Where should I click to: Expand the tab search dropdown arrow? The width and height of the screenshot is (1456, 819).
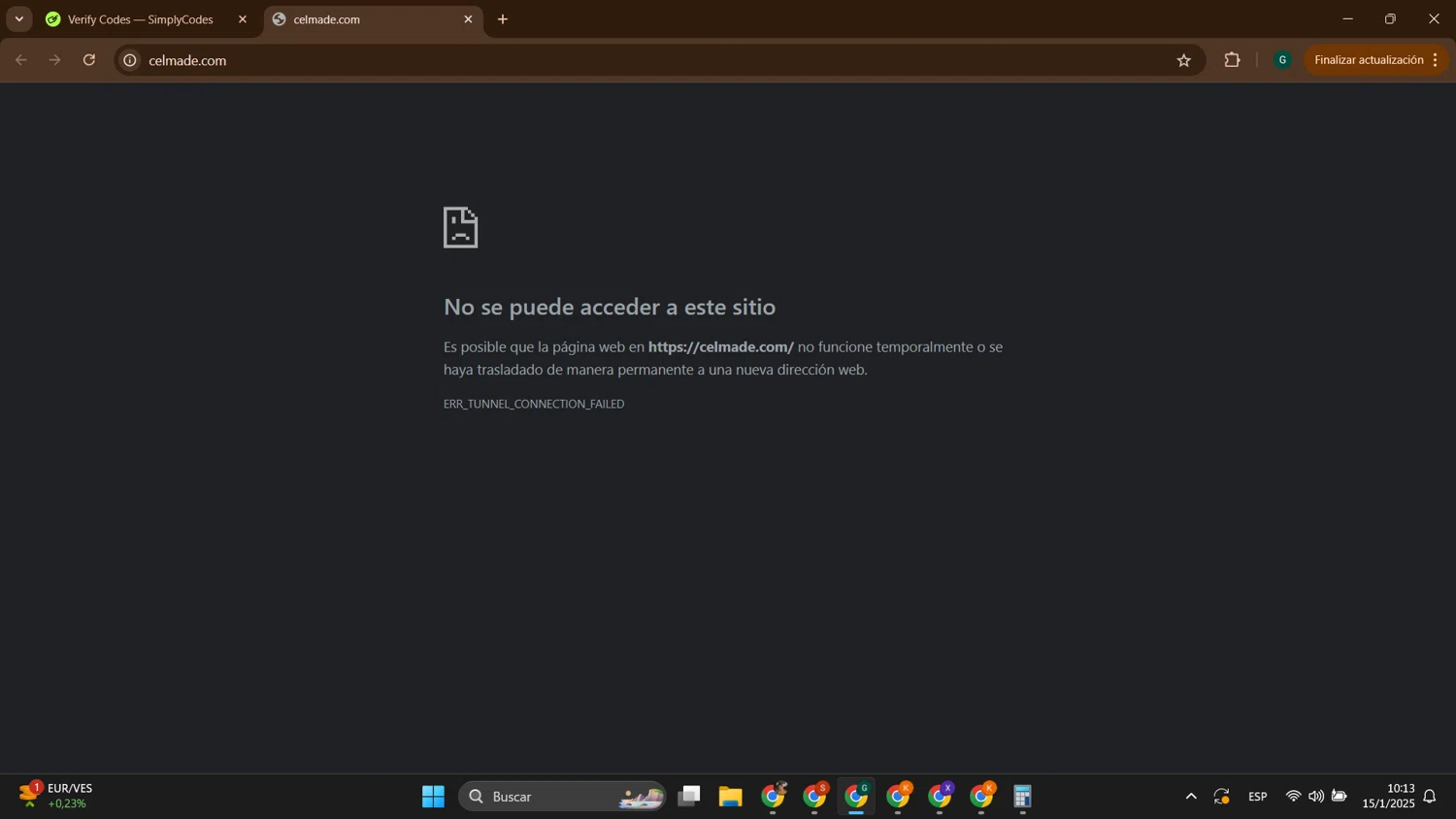click(19, 19)
